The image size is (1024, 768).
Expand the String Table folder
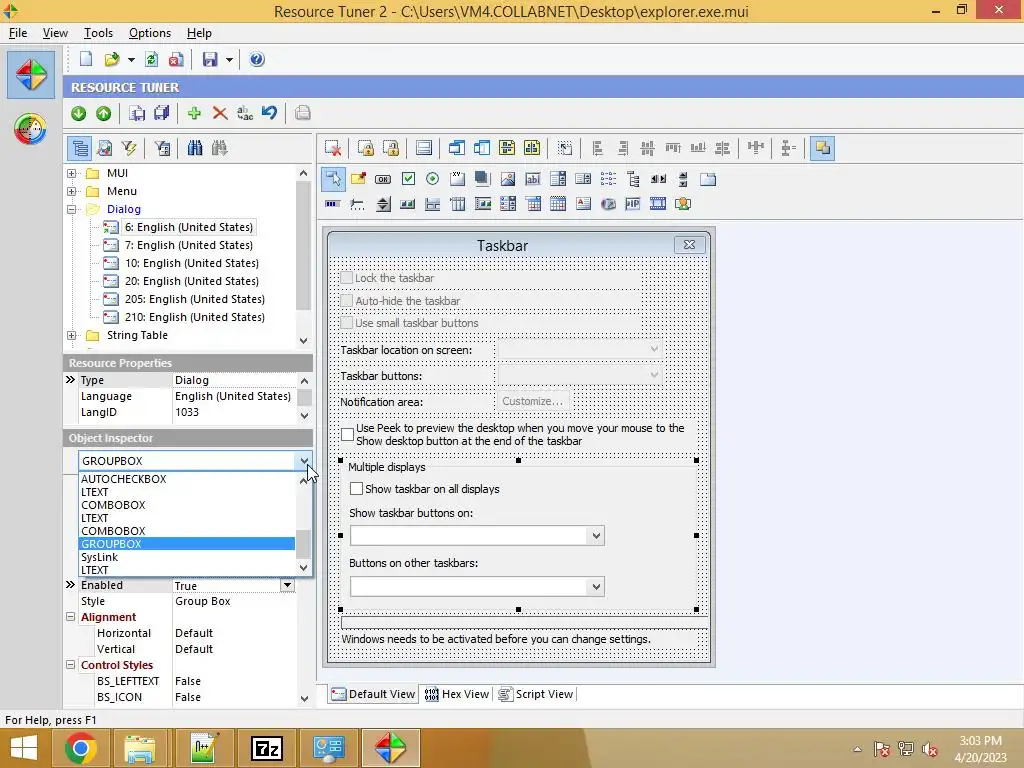(x=72, y=335)
